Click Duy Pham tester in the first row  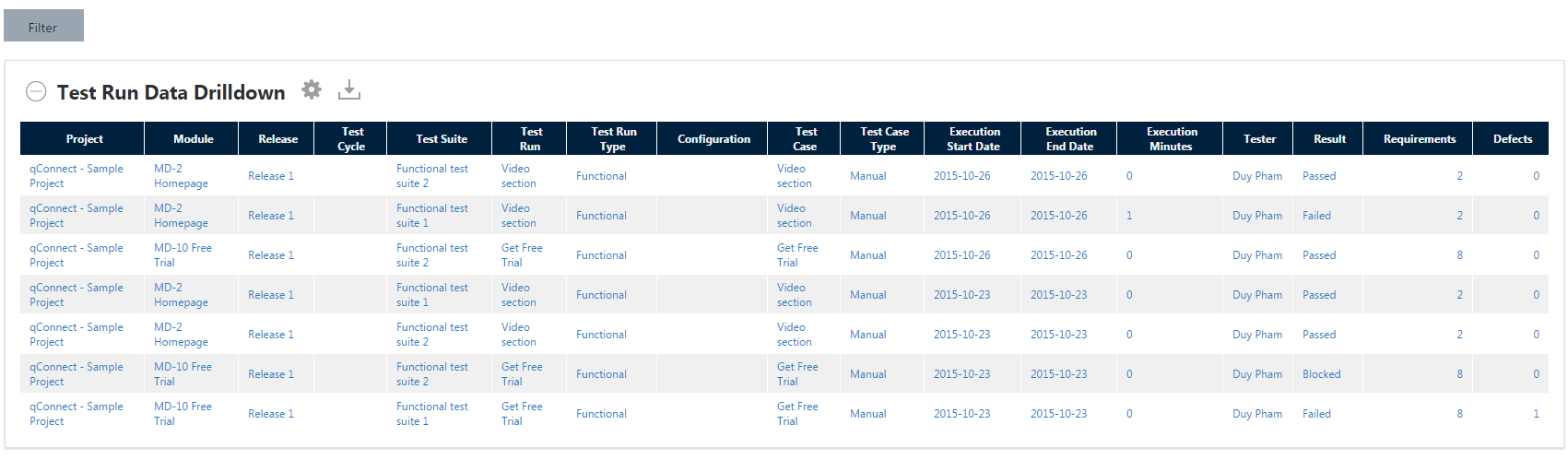click(1256, 176)
